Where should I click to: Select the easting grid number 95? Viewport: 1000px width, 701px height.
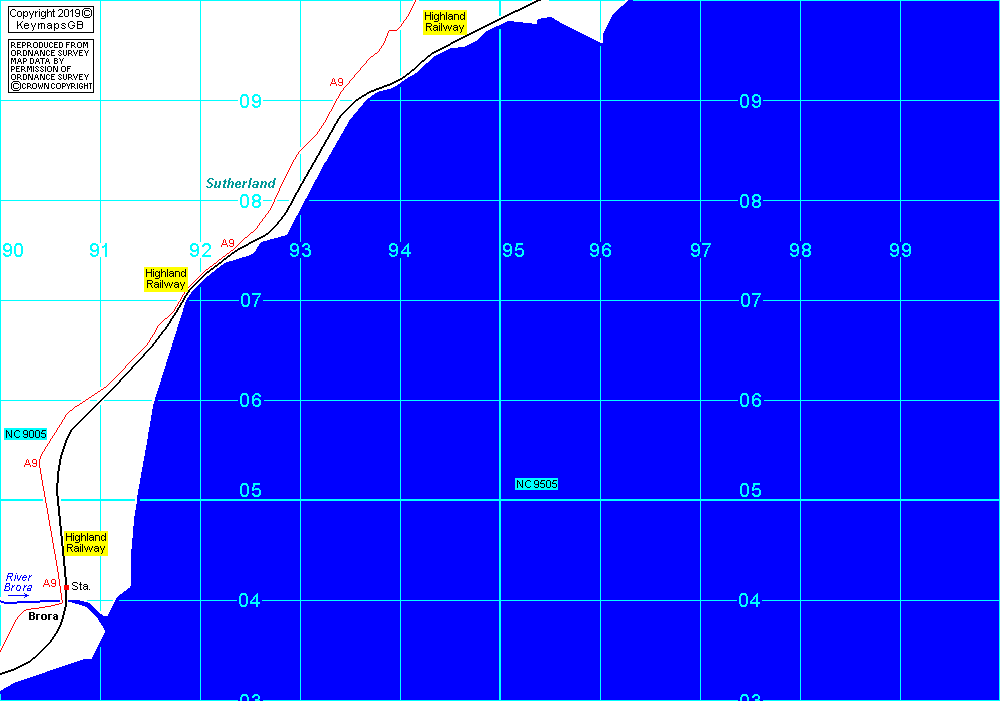tap(513, 251)
